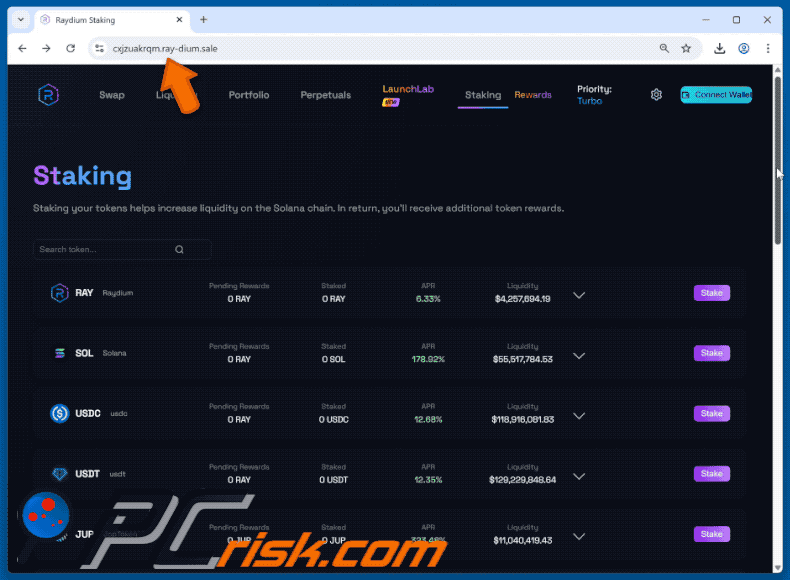Close the Raydium Staking tab

(x=179, y=20)
